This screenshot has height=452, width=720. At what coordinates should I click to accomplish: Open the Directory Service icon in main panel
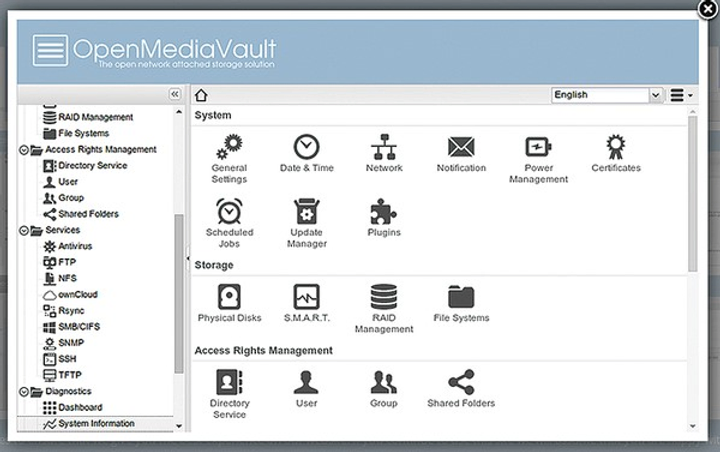pyautogui.click(x=229, y=394)
